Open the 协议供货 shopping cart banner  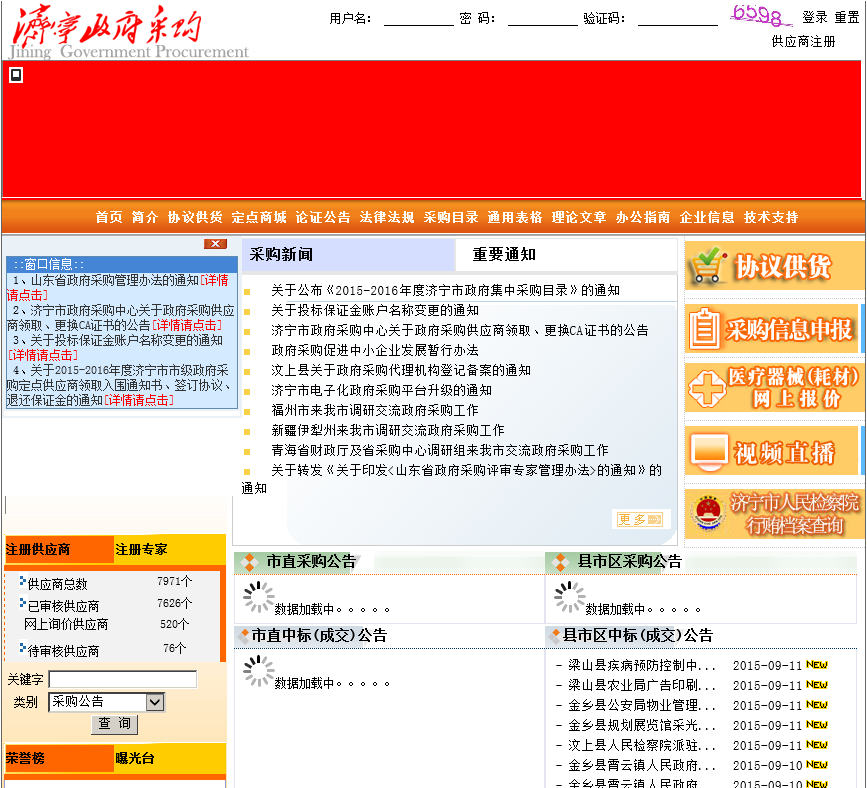[x=773, y=266]
